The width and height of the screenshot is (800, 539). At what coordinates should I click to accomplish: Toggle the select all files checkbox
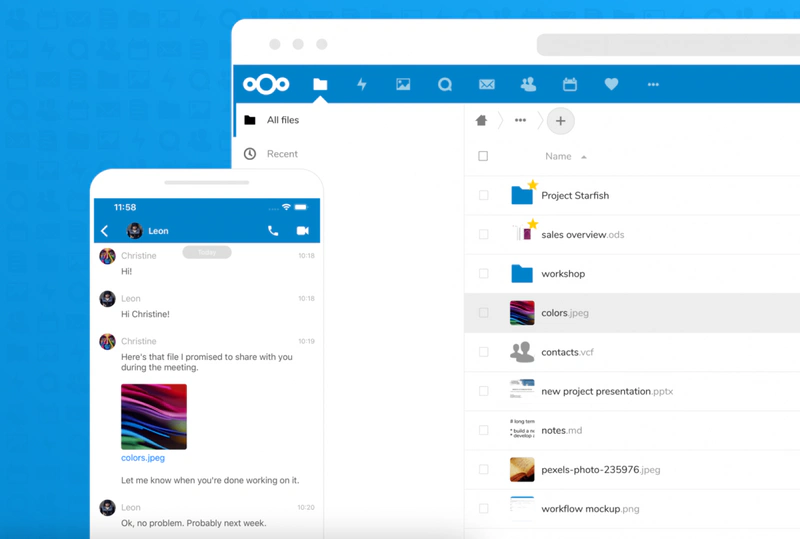coord(483,156)
